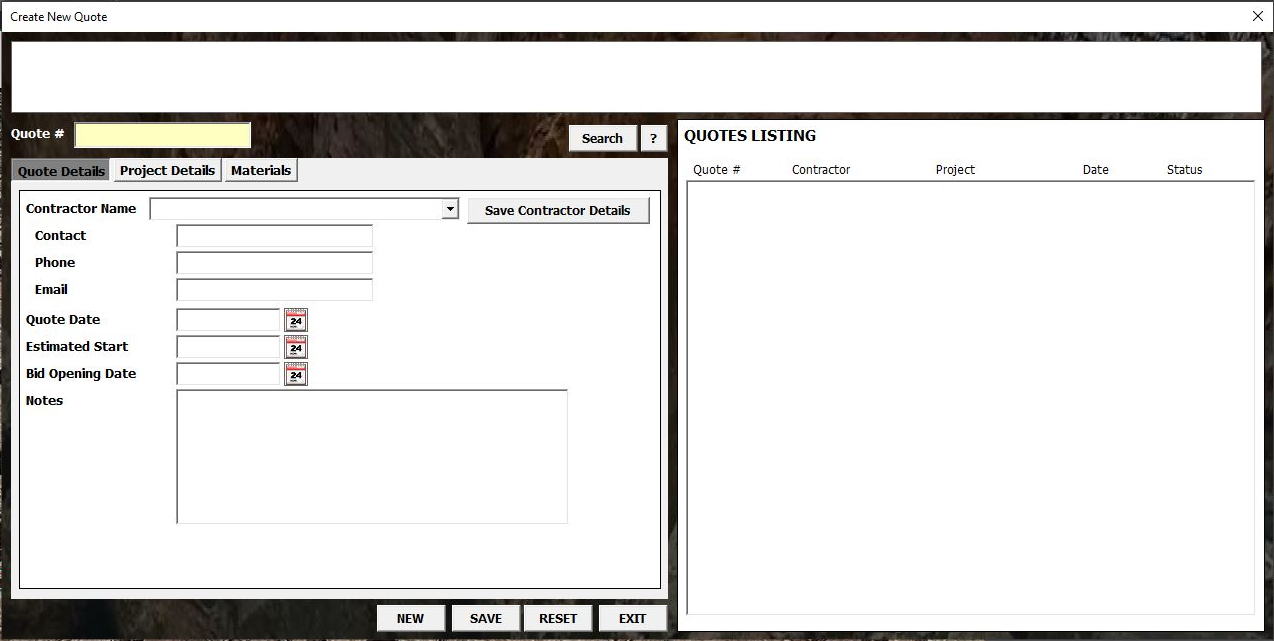Open the calendar picker for Quote Date
Viewport: 1274px width, 641px height.
(295, 320)
